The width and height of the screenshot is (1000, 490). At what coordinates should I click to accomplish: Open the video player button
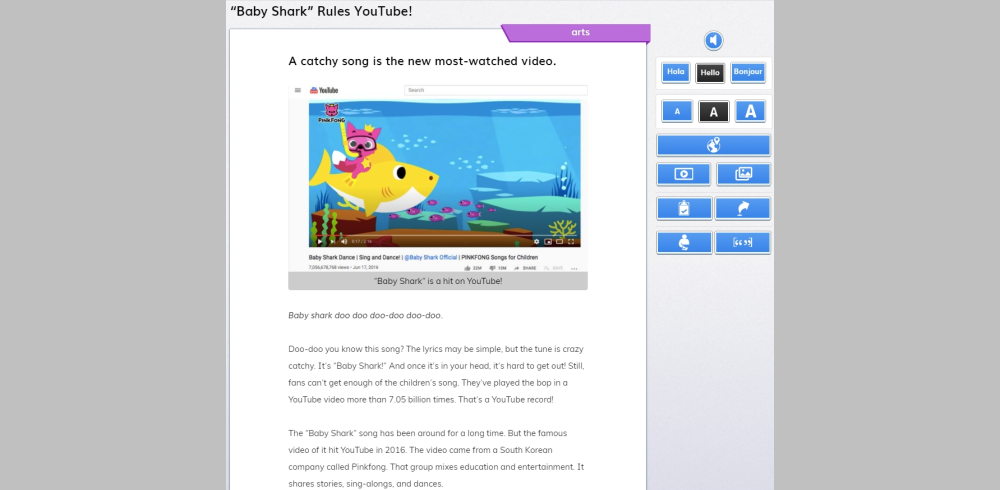click(x=683, y=174)
